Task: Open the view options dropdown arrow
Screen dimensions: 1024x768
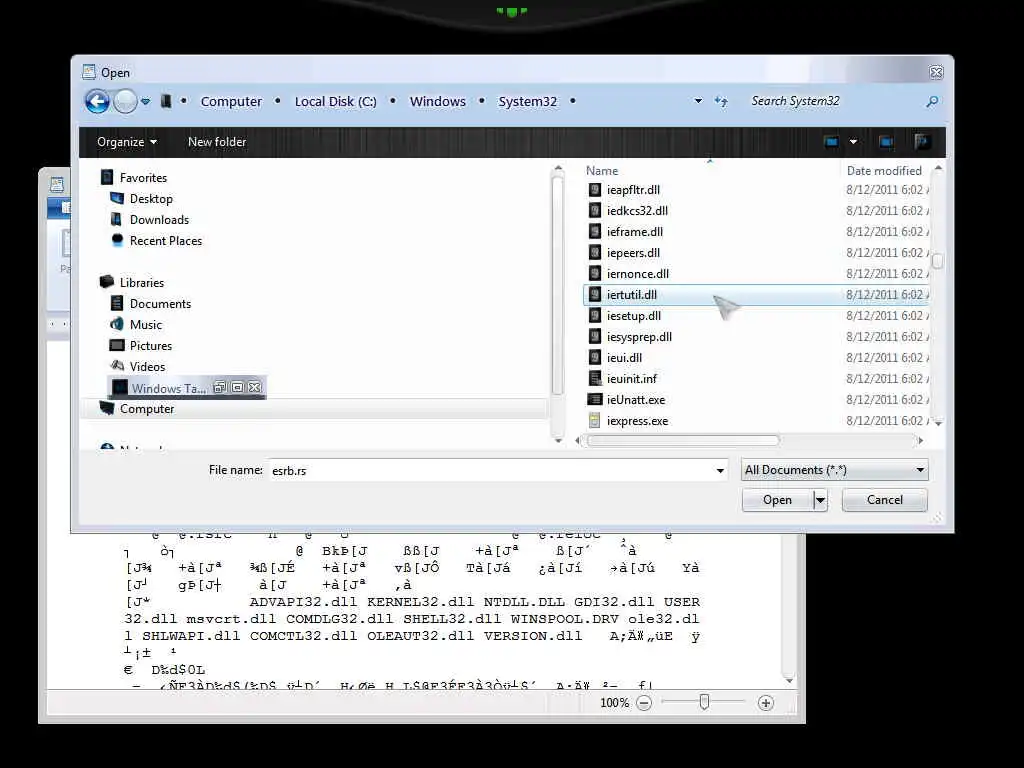Action: 853,142
